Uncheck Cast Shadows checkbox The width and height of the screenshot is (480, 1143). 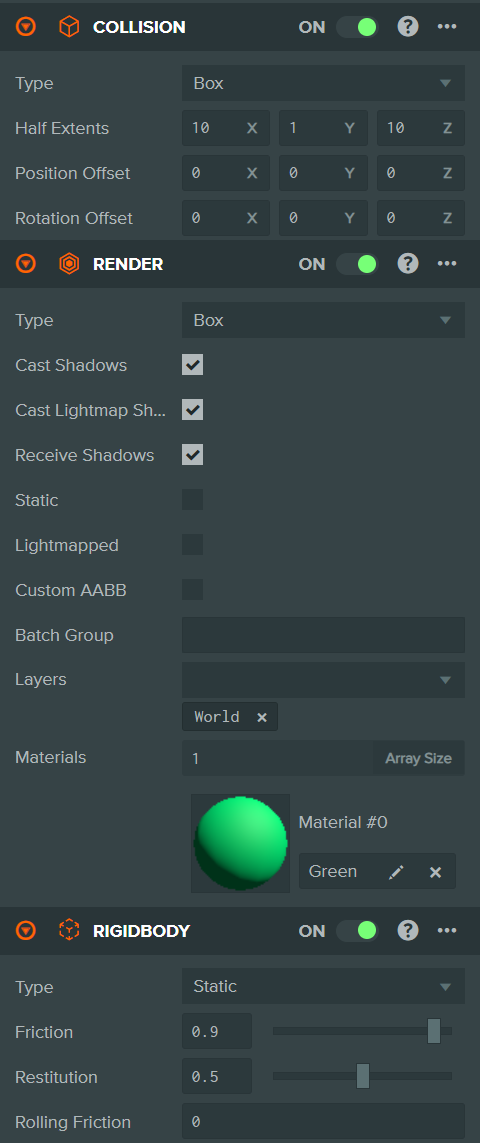pos(193,365)
